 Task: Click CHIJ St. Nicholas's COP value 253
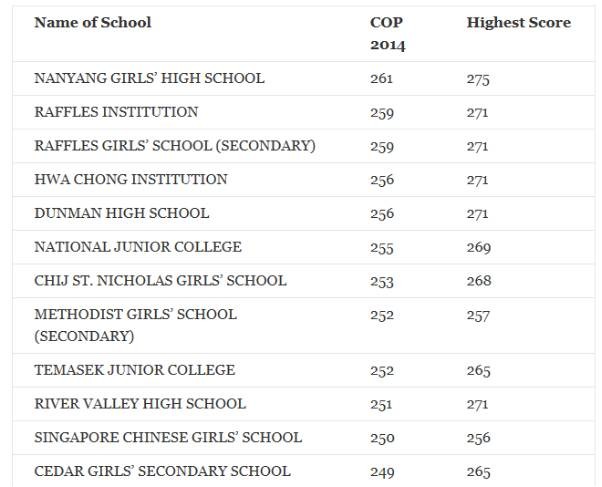(x=382, y=281)
